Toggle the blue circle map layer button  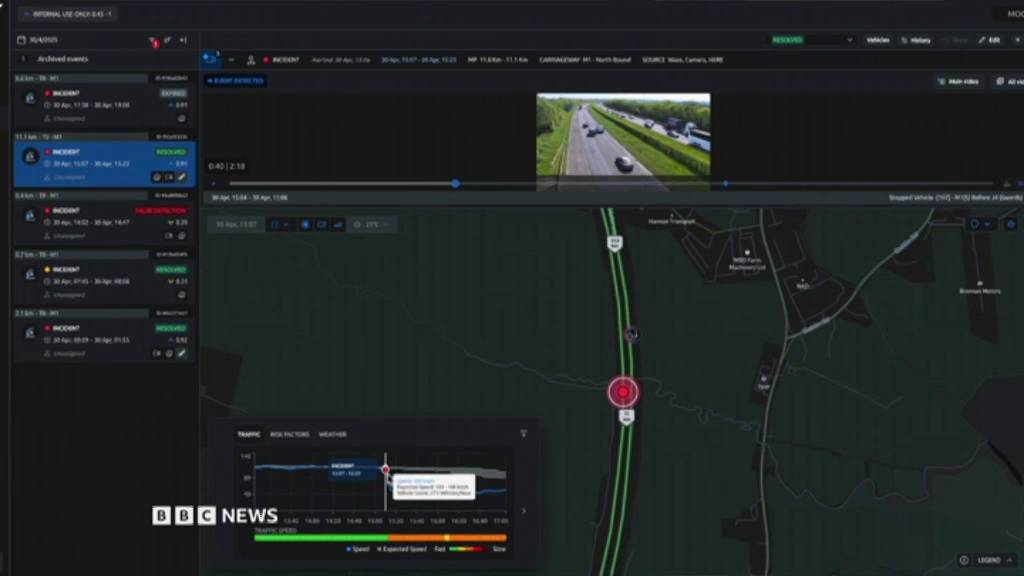(x=306, y=225)
